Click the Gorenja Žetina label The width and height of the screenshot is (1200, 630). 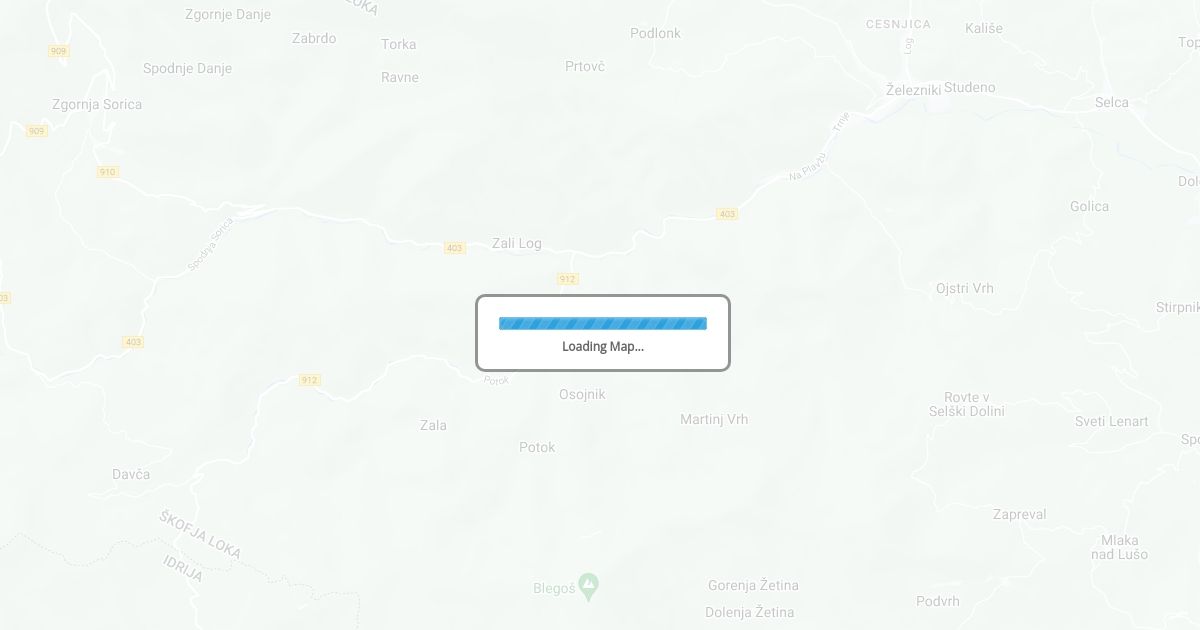click(753, 585)
